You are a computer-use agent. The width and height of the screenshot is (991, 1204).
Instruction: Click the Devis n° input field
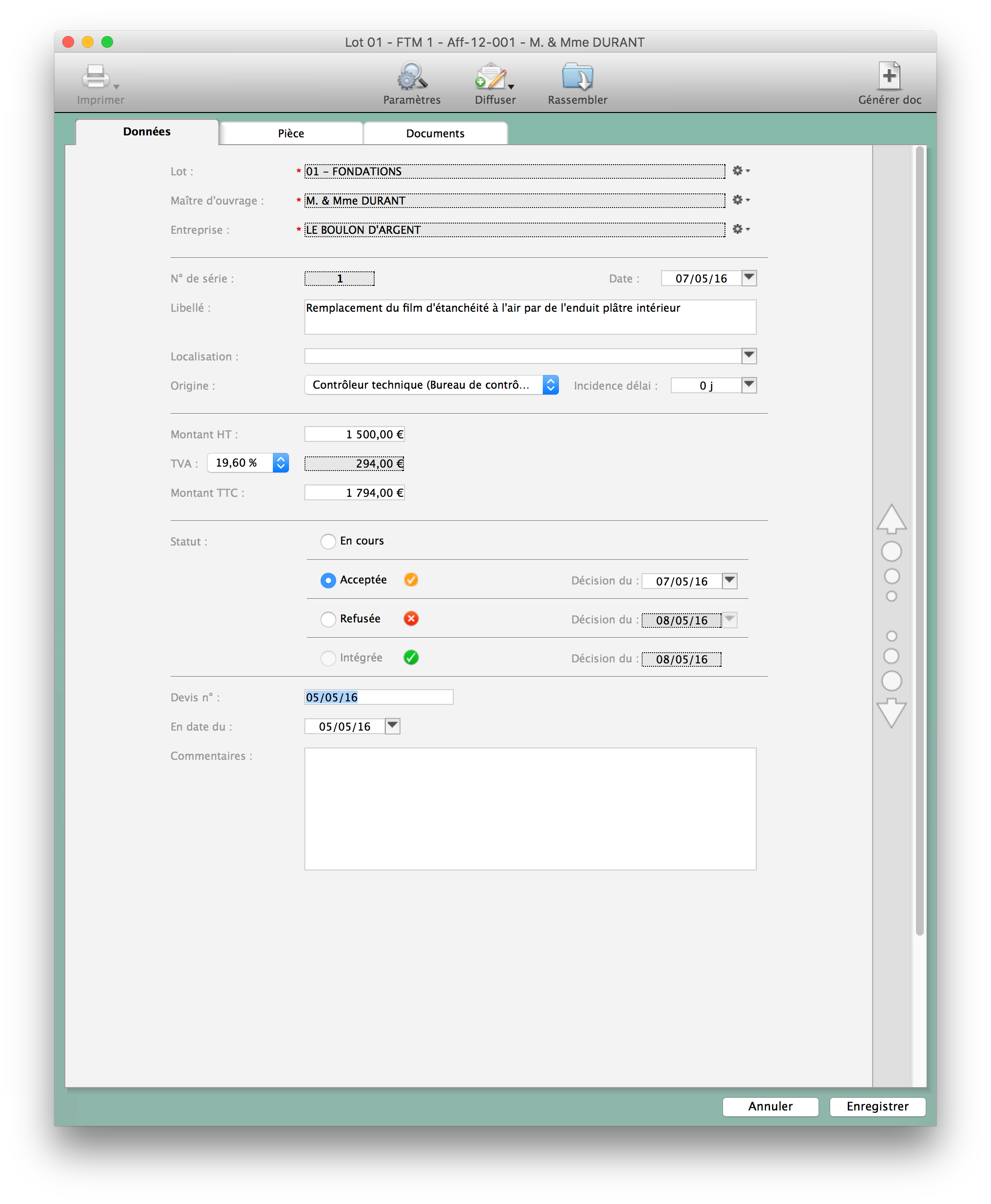click(379, 696)
